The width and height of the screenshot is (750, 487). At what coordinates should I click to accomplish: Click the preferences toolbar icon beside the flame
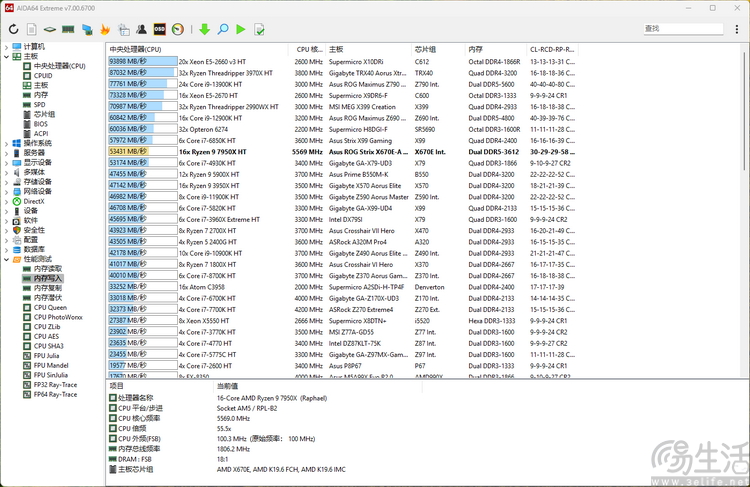[123, 30]
